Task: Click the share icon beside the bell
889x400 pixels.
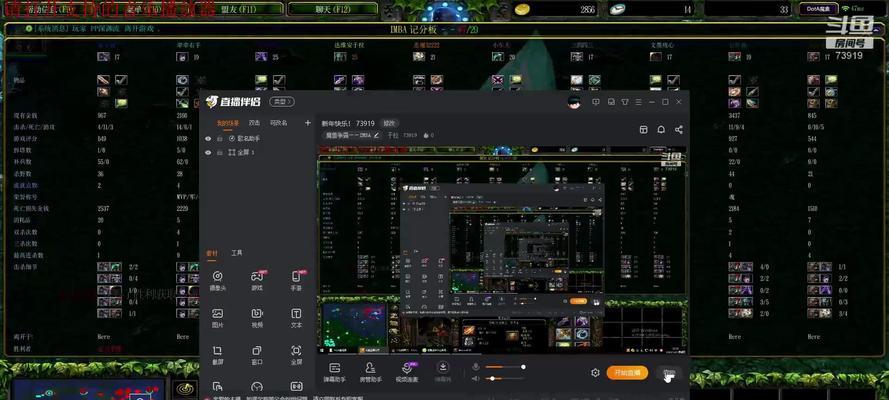Action: coord(679,130)
